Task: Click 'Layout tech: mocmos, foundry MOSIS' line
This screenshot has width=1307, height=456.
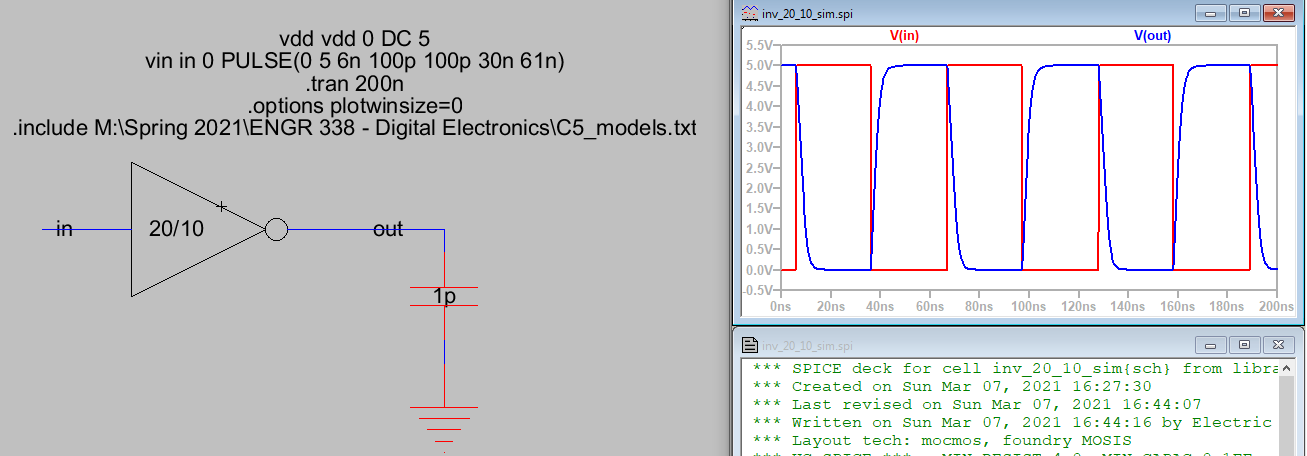Action: click(943, 440)
